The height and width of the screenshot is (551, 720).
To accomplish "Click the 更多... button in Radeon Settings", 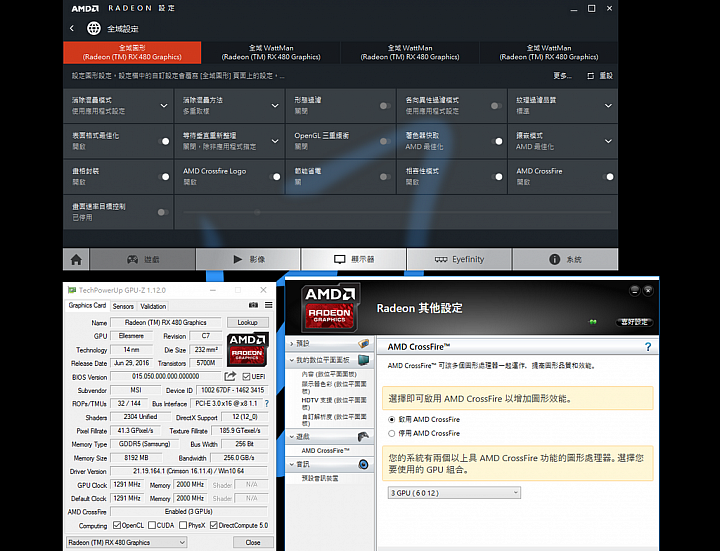I will [x=562, y=76].
